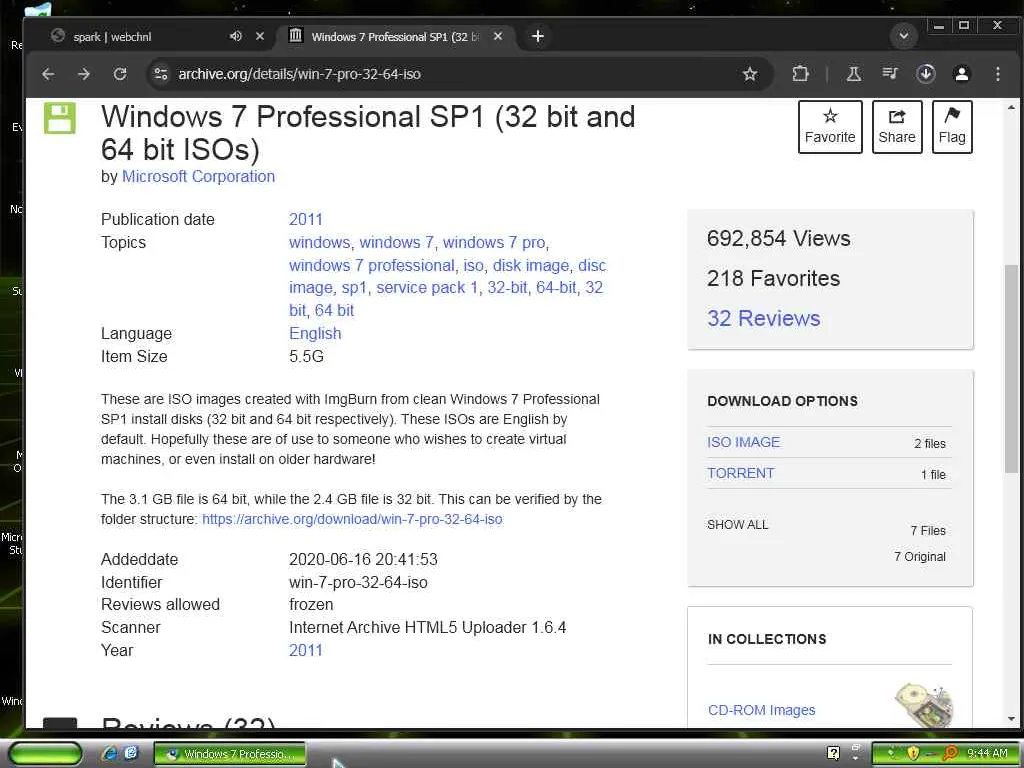Select the '692,854 Views' text
1024x768 pixels.
[x=778, y=238]
